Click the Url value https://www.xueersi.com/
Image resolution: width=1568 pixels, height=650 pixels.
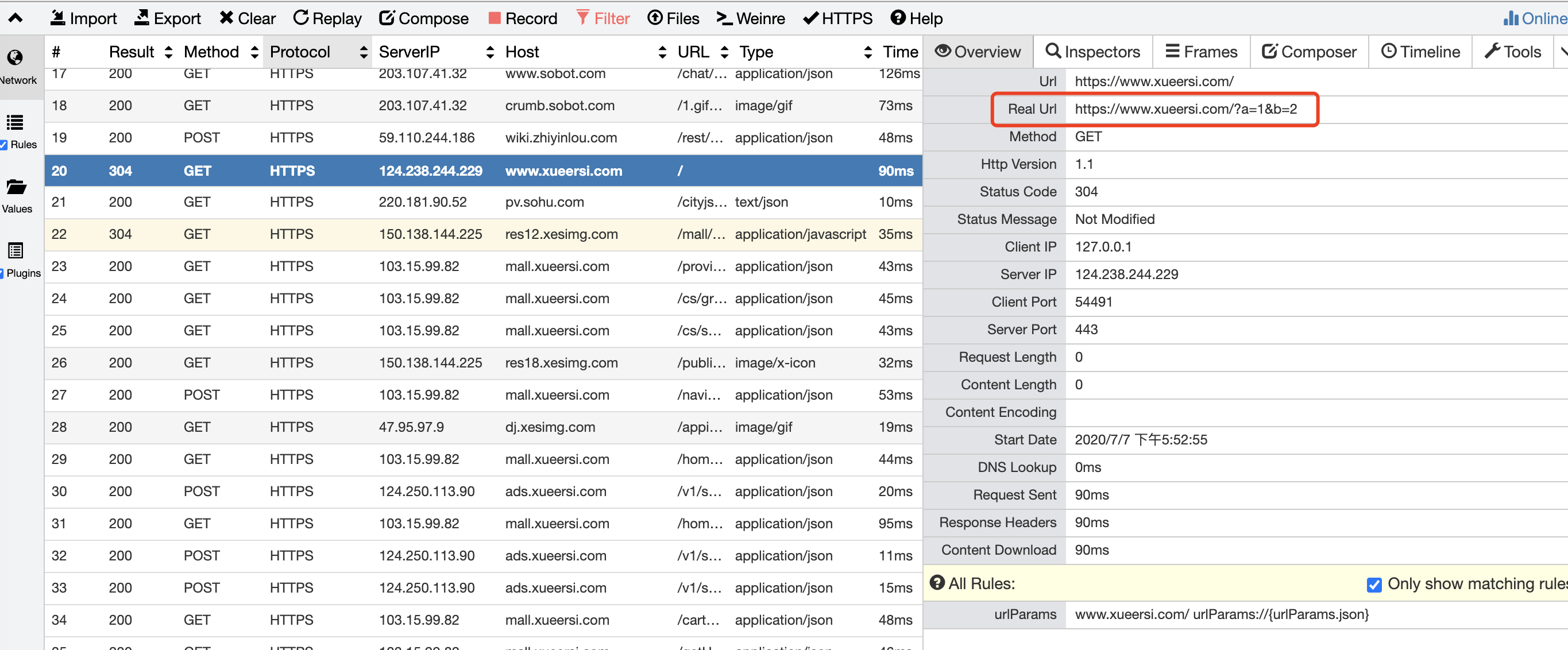[x=1153, y=81]
